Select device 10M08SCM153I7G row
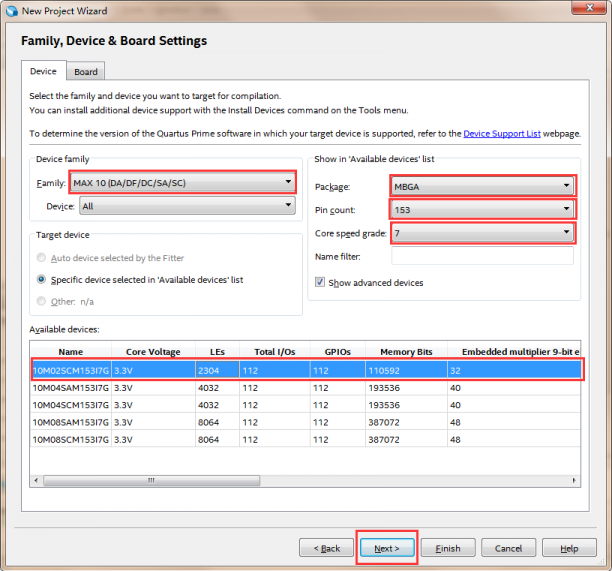Screen dimensions: 612x571 click(305, 439)
